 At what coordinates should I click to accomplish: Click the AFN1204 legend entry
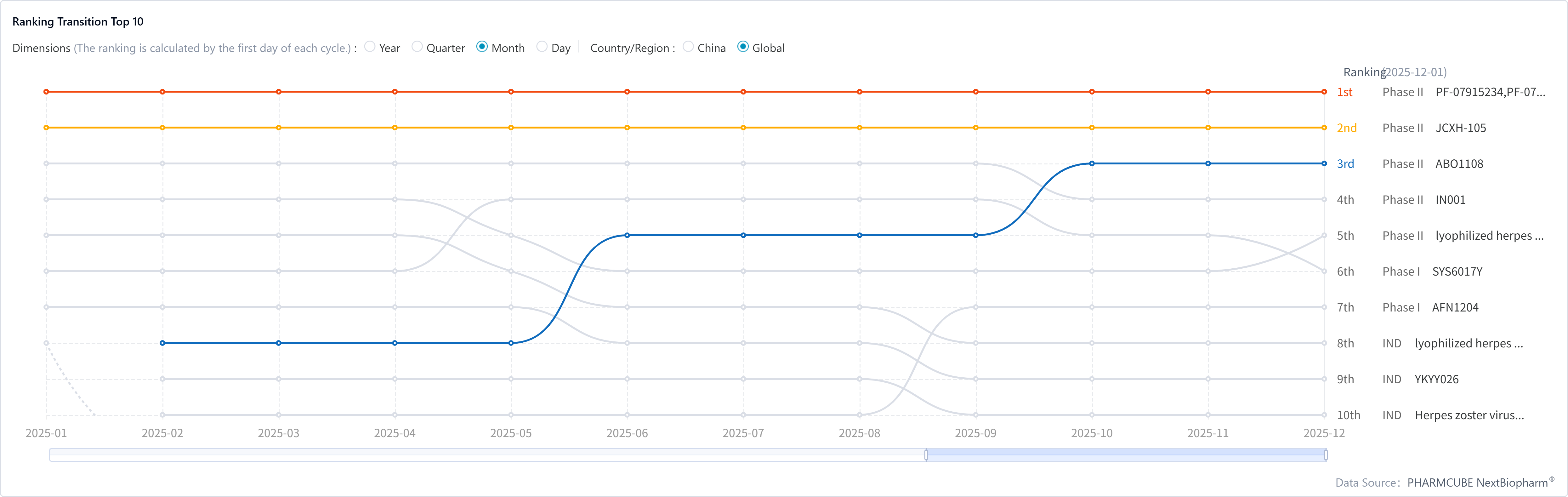point(1455,308)
